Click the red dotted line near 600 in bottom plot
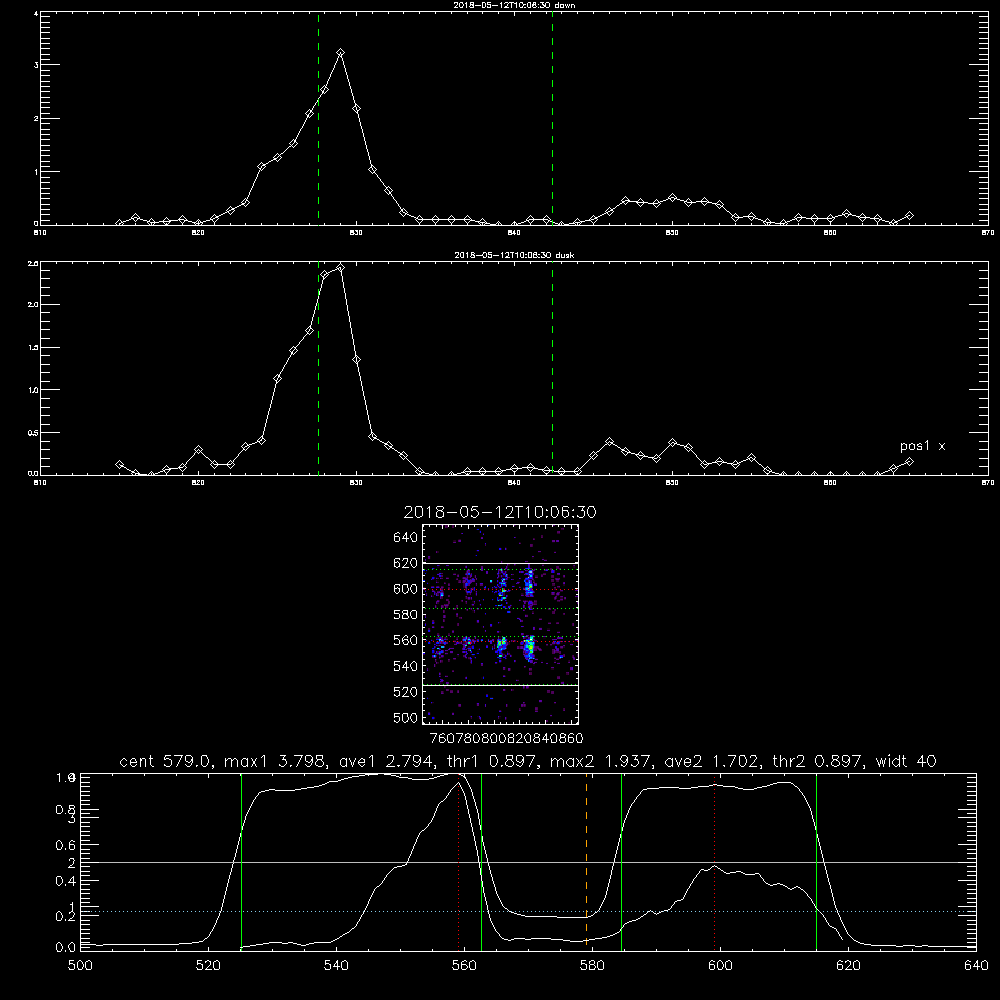 point(714,860)
